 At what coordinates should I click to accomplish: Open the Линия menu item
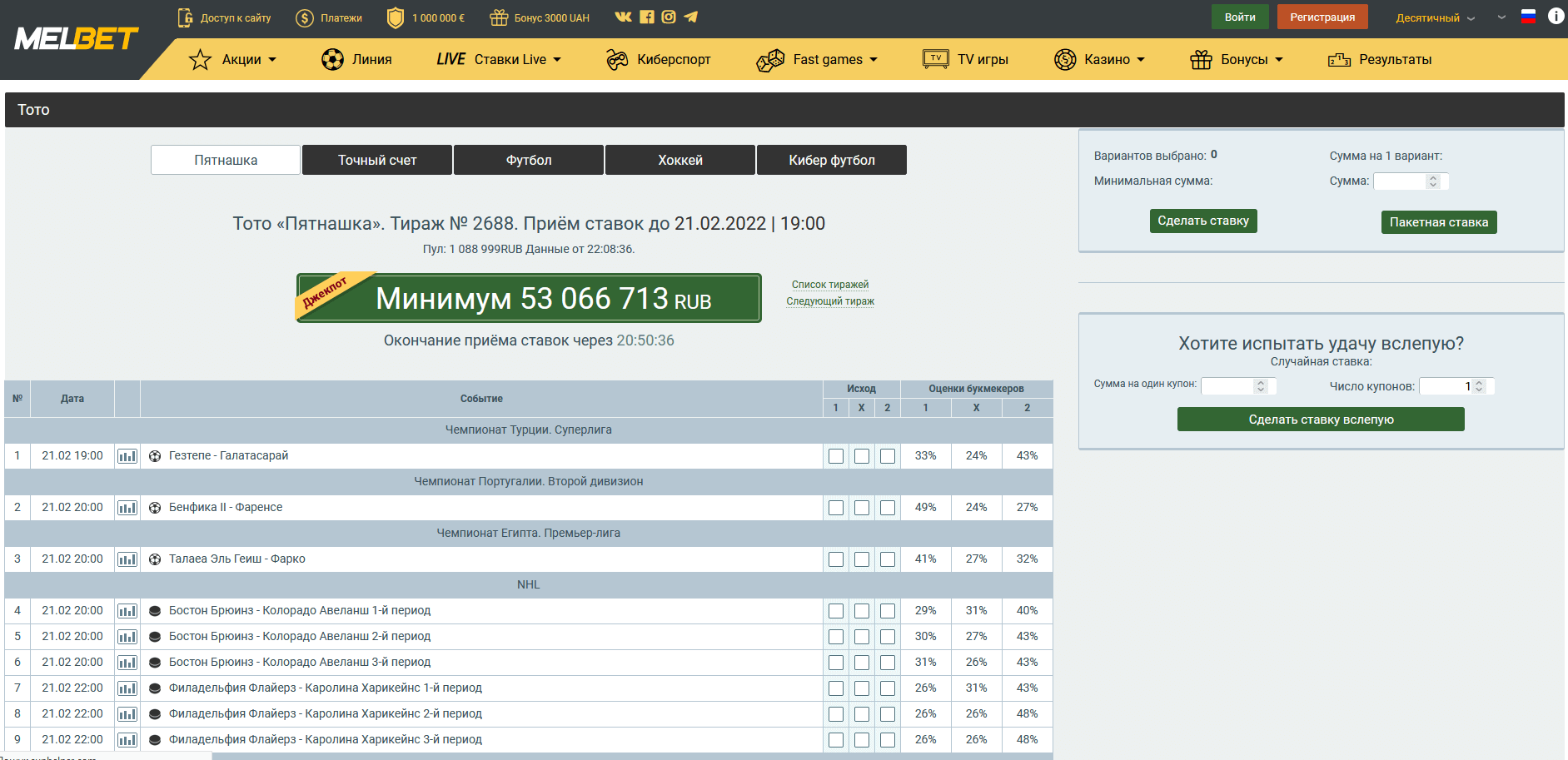356,60
